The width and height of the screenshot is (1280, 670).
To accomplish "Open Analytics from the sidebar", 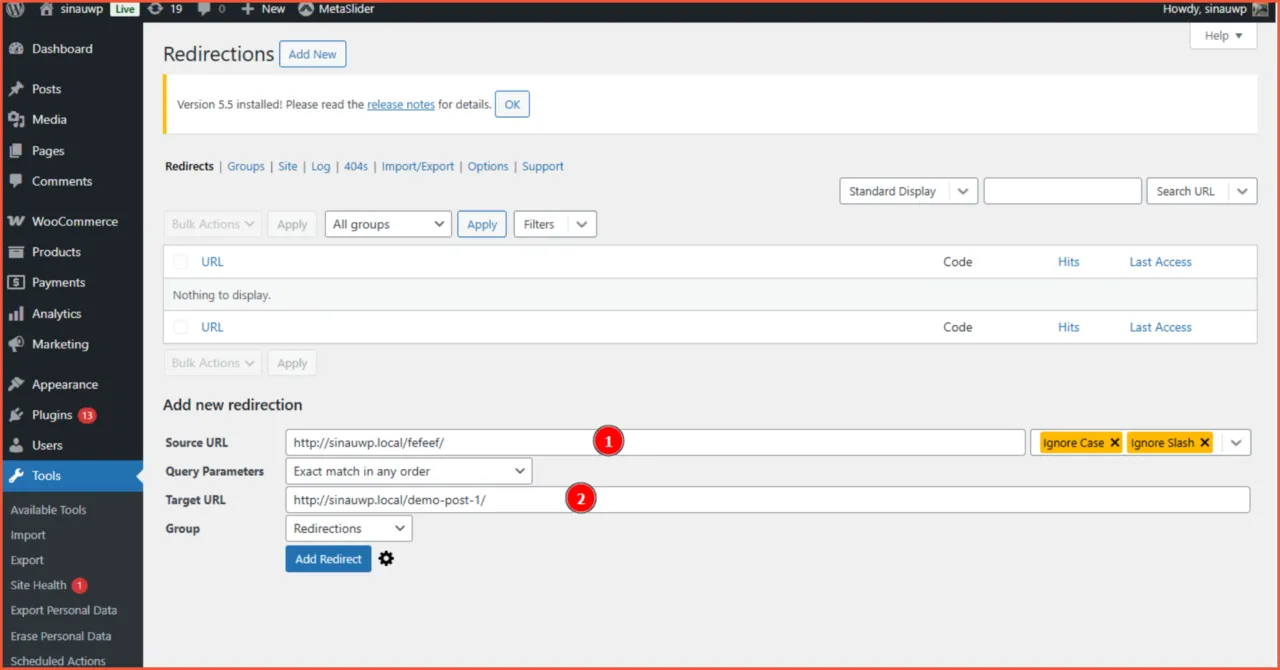I will pyautogui.click(x=57, y=313).
